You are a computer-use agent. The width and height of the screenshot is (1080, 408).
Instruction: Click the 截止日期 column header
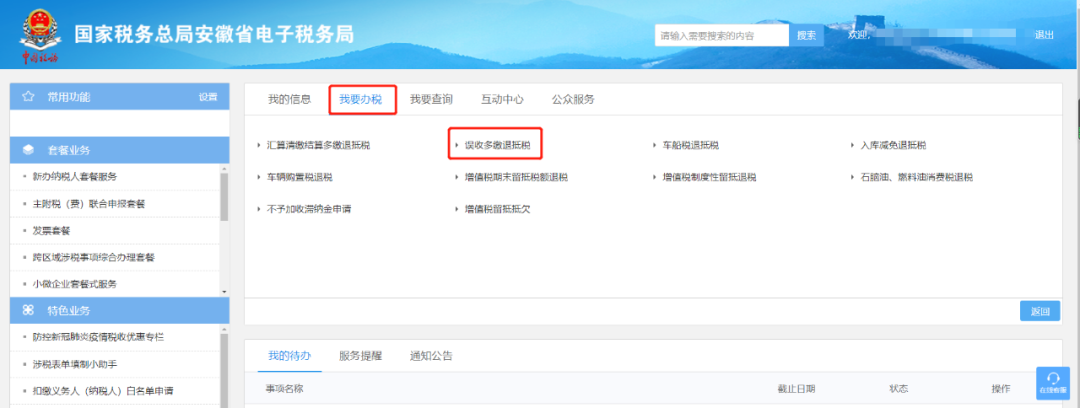797,389
